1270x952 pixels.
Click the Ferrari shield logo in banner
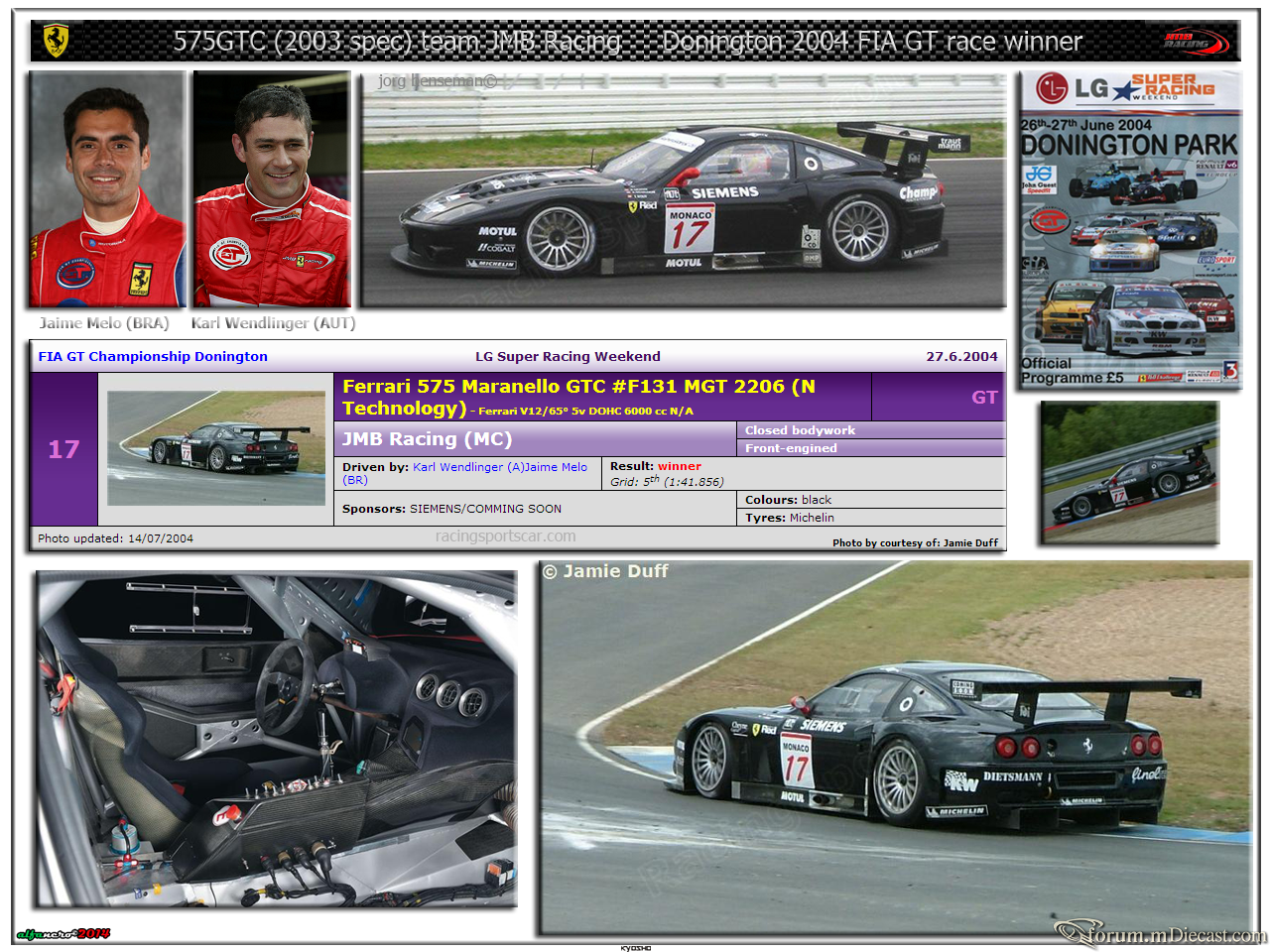coord(56,41)
